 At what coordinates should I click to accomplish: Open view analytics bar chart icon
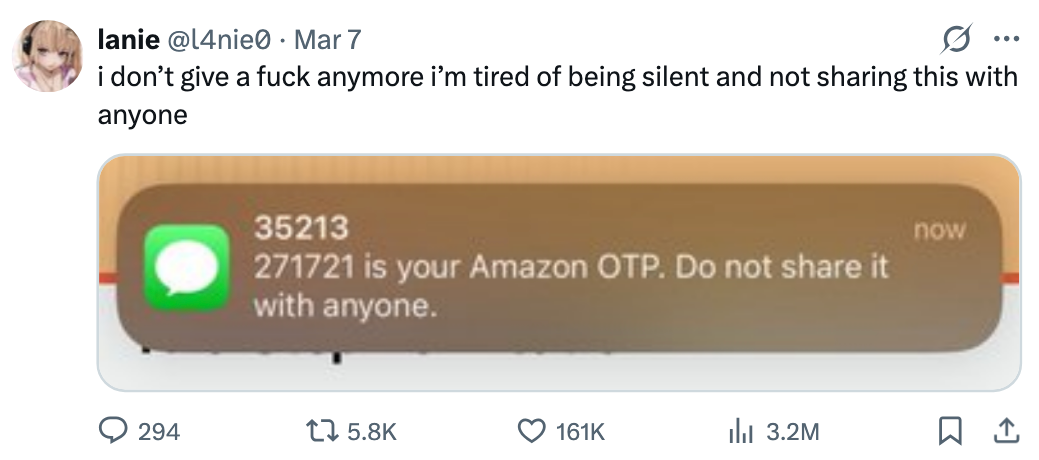click(739, 431)
